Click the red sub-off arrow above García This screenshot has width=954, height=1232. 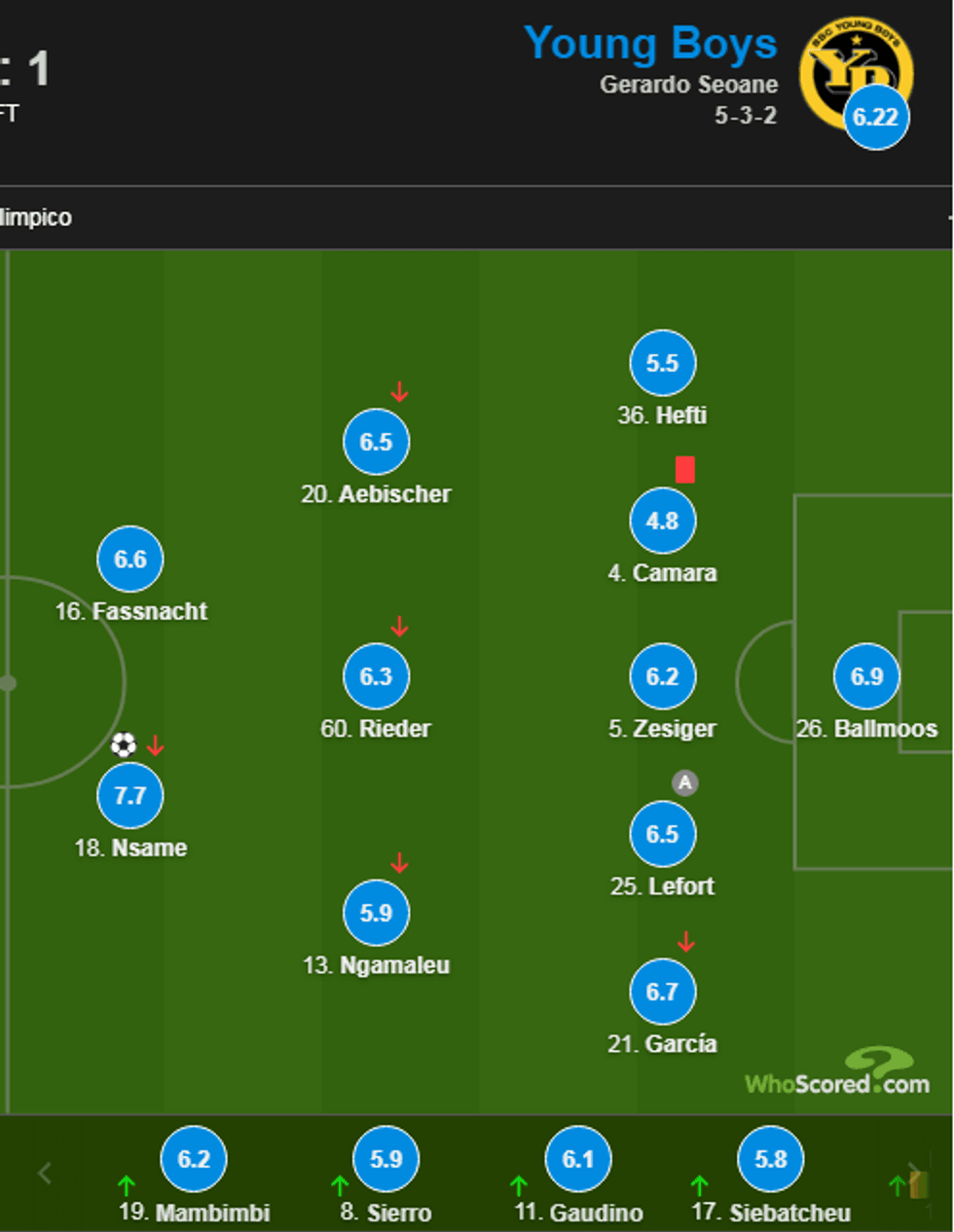click(x=686, y=941)
